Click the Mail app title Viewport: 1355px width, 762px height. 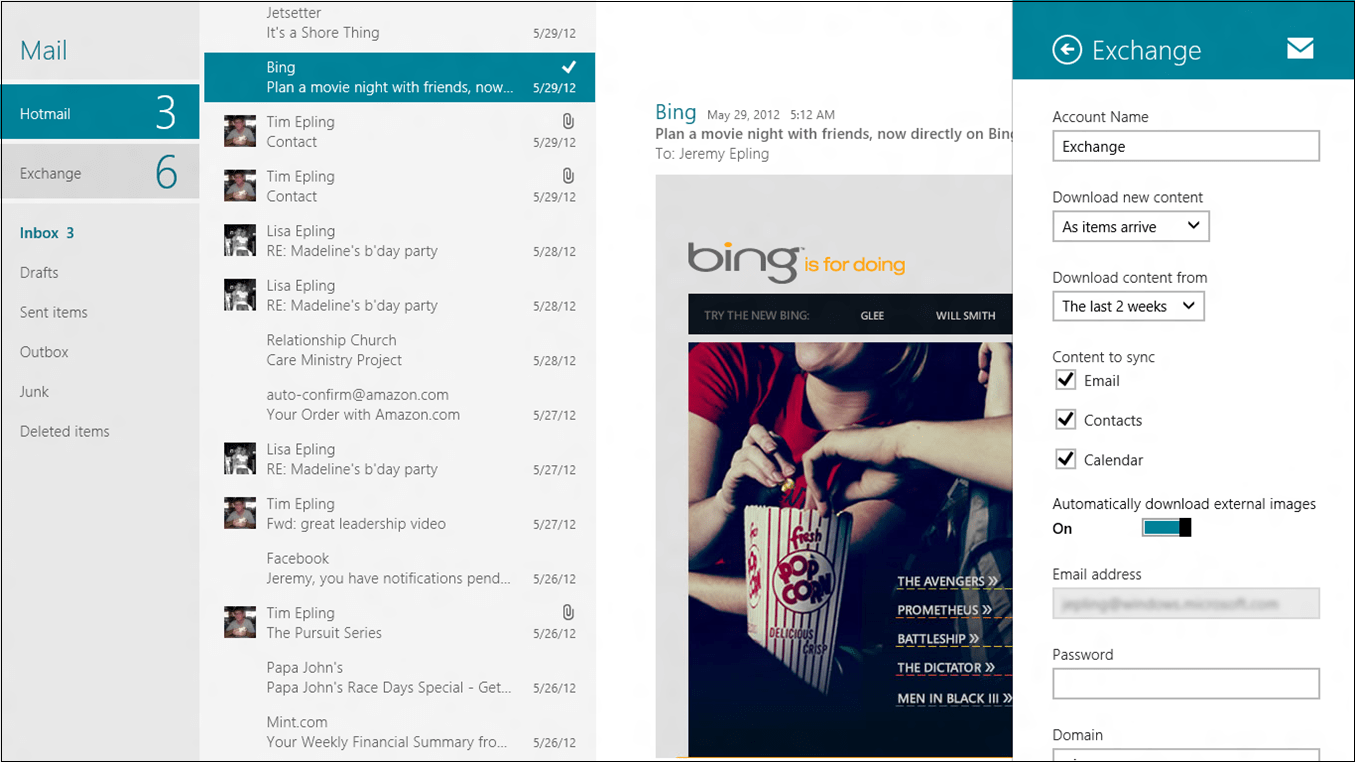point(44,50)
